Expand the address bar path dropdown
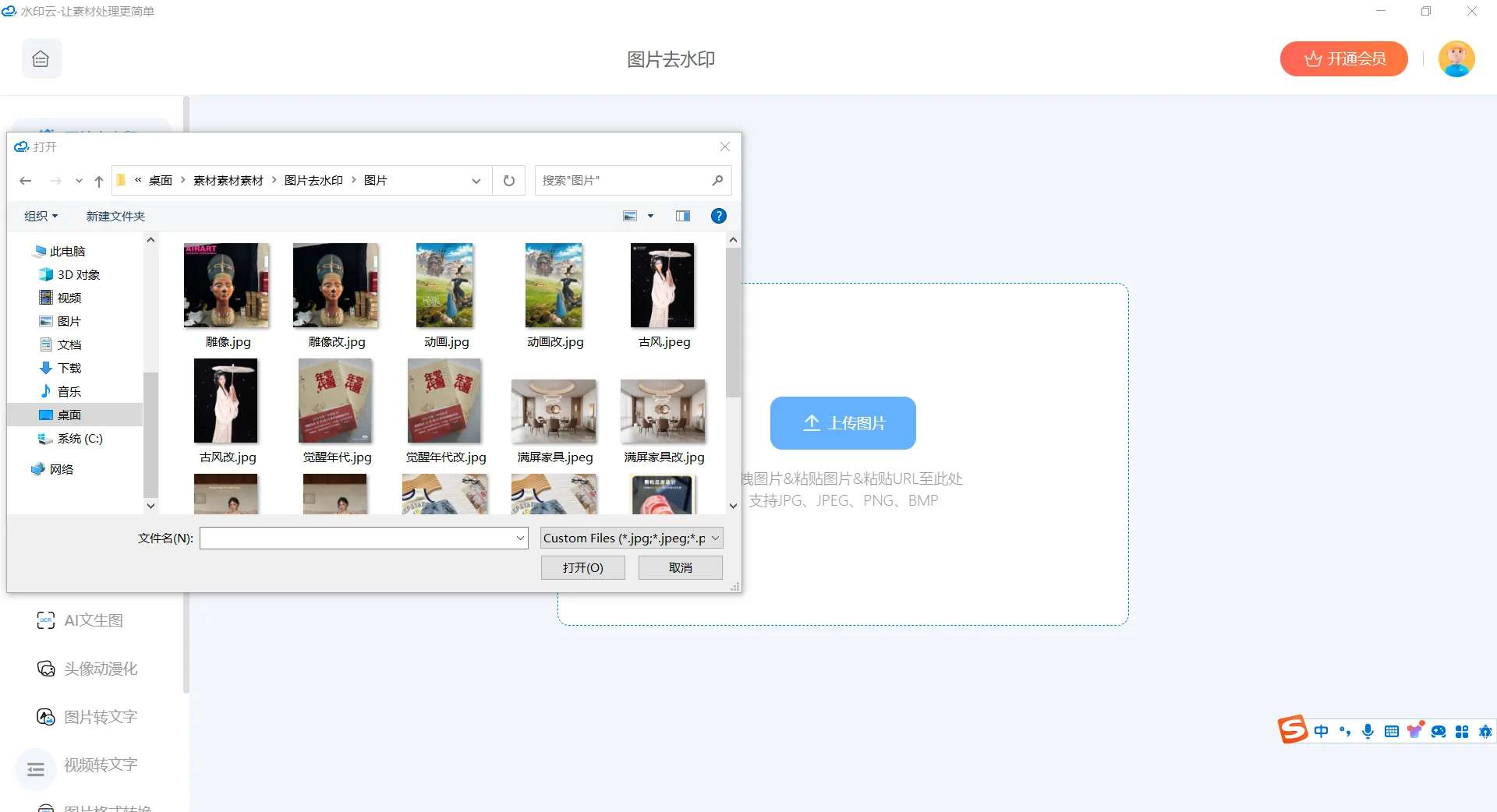This screenshot has height=812, width=1497. pyautogui.click(x=476, y=181)
